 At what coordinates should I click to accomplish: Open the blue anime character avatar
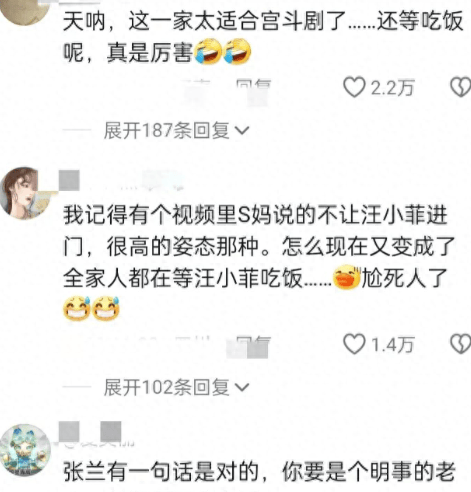[x=25, y=450]
